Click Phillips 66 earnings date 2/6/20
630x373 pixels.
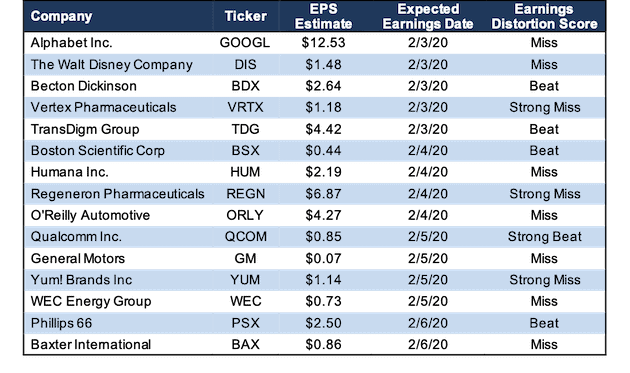coord(428,323)
